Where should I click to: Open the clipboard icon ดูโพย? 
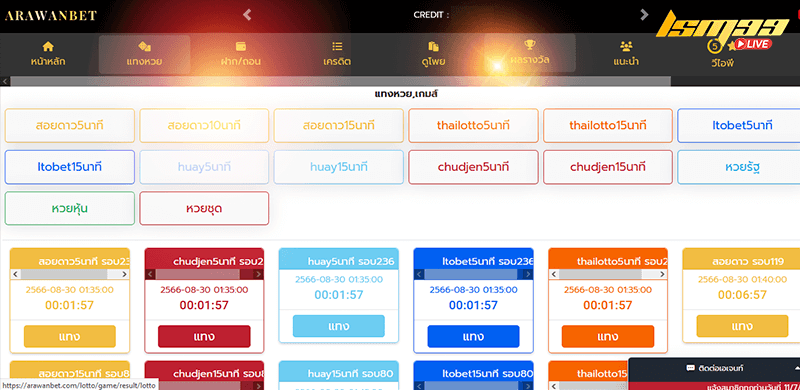(x=433, y=54)
